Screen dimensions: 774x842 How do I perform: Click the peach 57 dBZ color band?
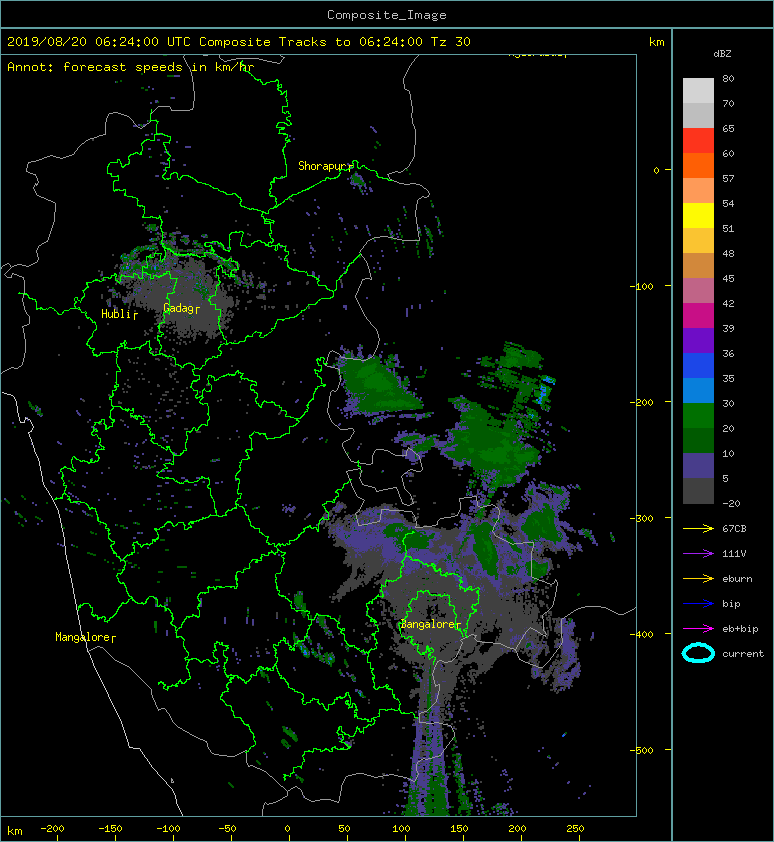coord(698,191)
